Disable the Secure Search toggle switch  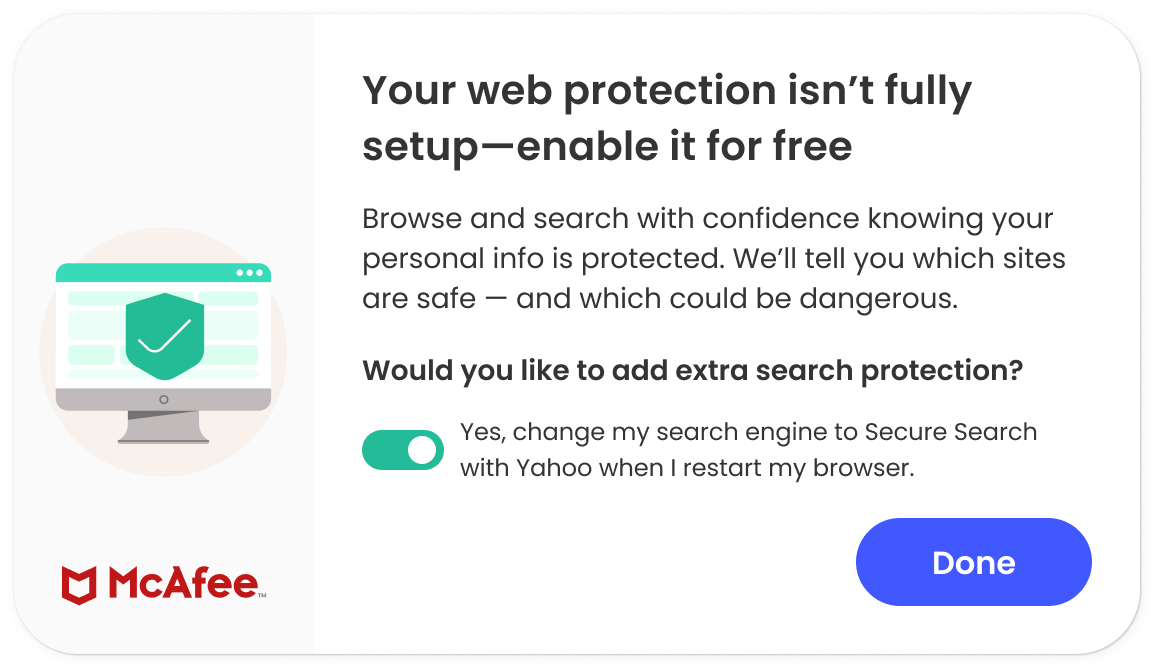(x=402, y=450)
